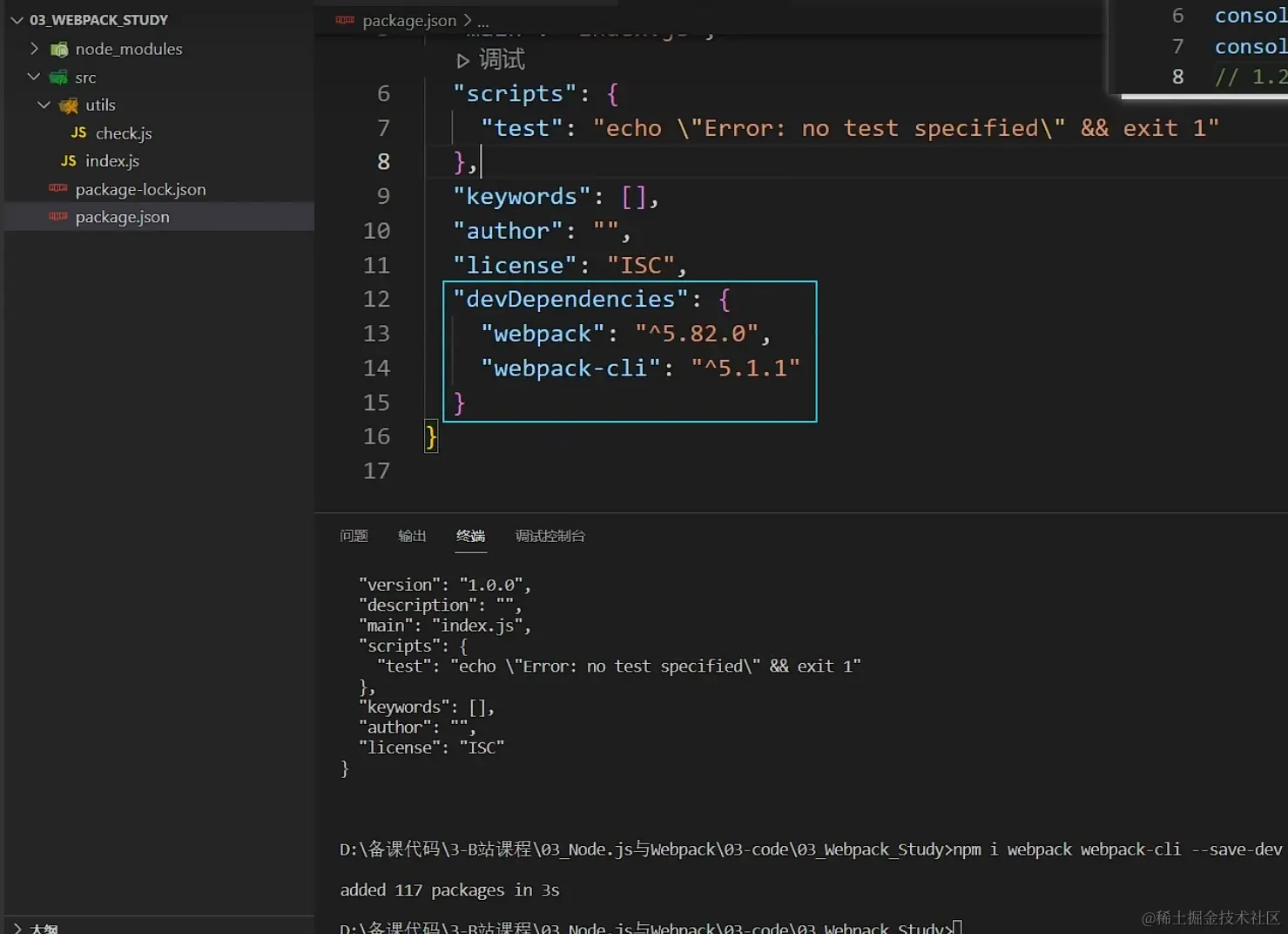Click line number 8 in the gutter
This screenshot has height=934, width=1288.
point(383,162)
